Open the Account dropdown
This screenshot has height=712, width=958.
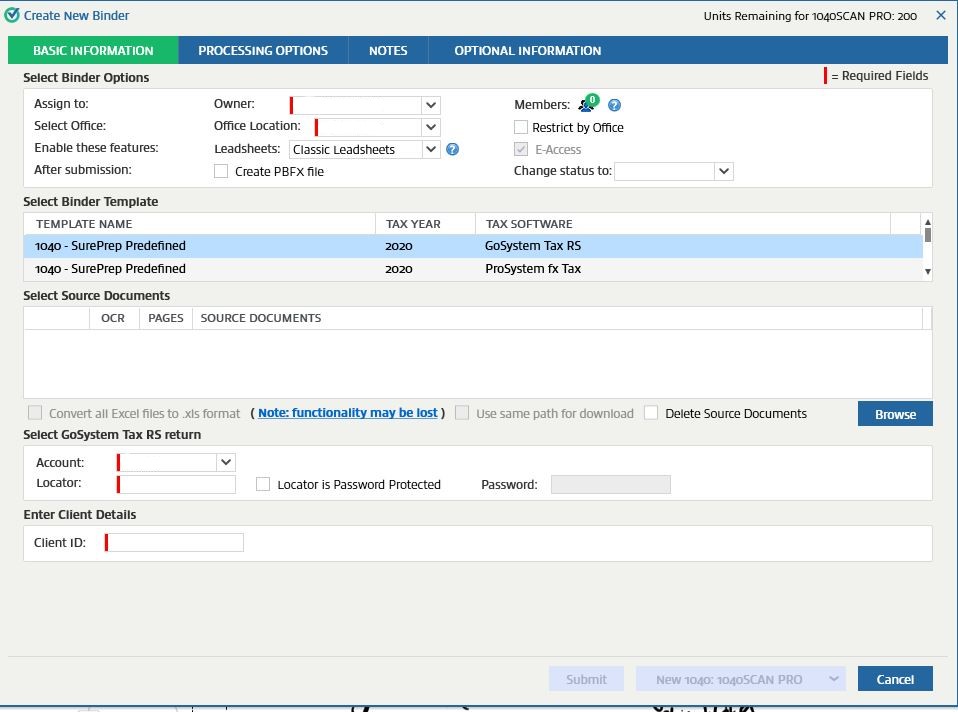(226, 462)
